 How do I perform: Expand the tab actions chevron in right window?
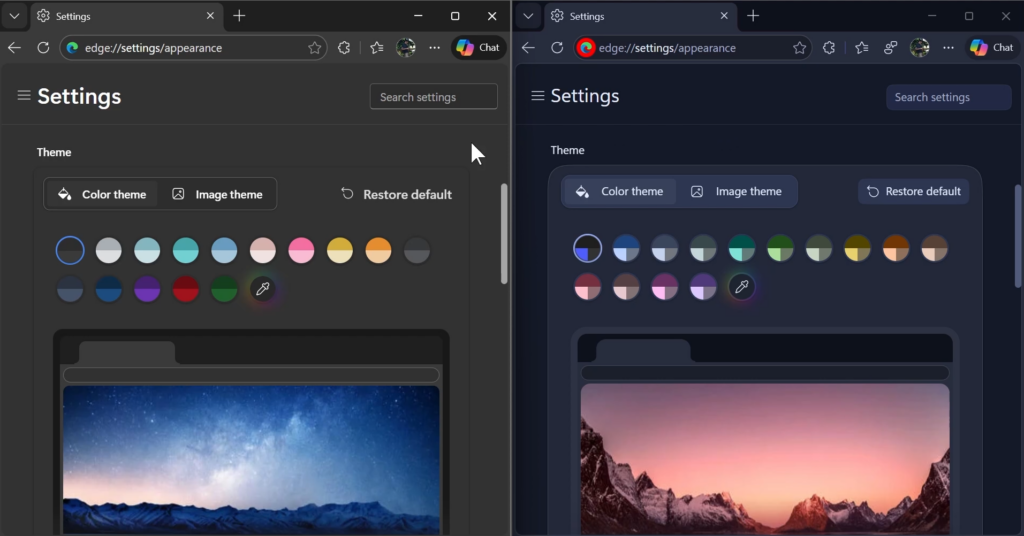(528, 16)
